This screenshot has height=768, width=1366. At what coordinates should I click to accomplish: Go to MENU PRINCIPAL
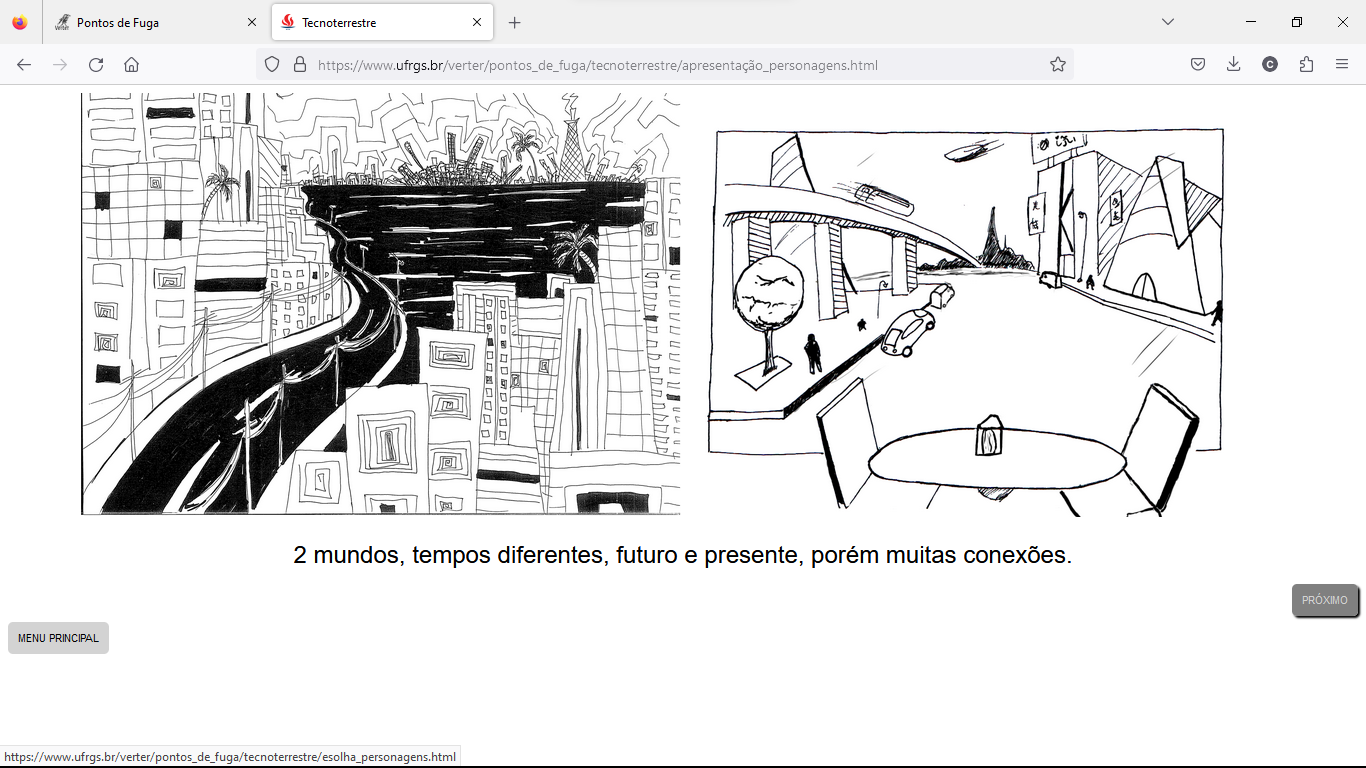[58, 638]
